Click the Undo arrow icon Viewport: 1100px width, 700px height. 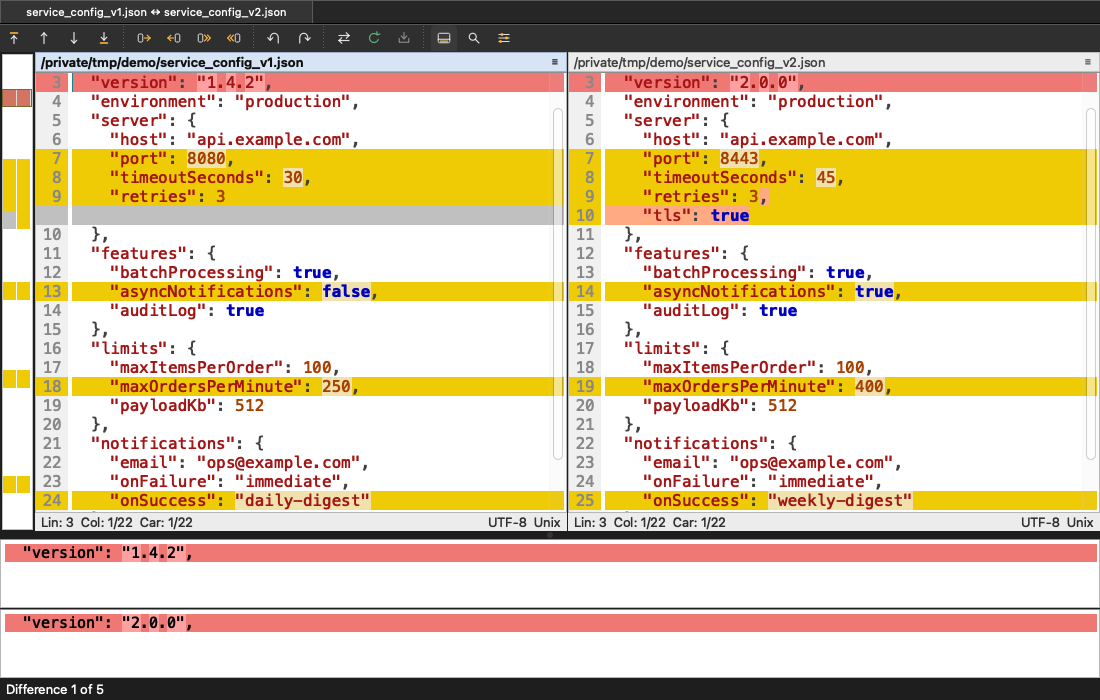pyautogui.click(x=274, y=38)
